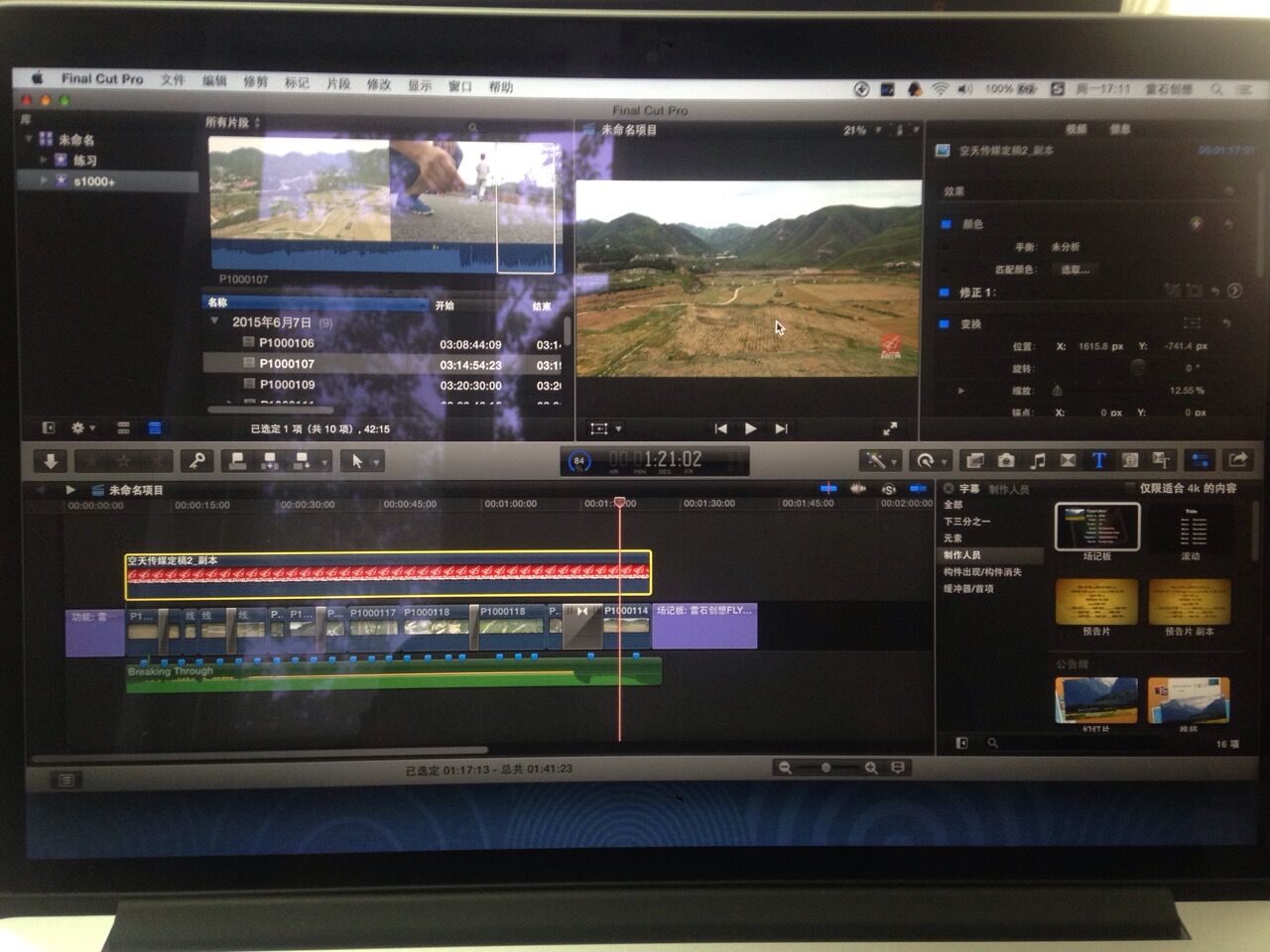Click the Import Media arrow icon
The height and width of the screenshot is (952, 1270).
[x=50, y=461]
